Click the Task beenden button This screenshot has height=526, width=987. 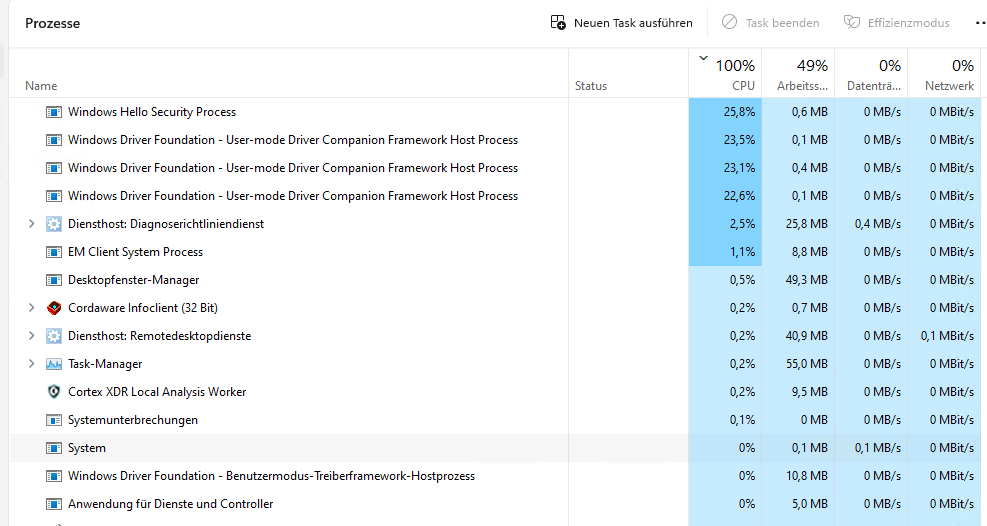(x=770, y=23)
